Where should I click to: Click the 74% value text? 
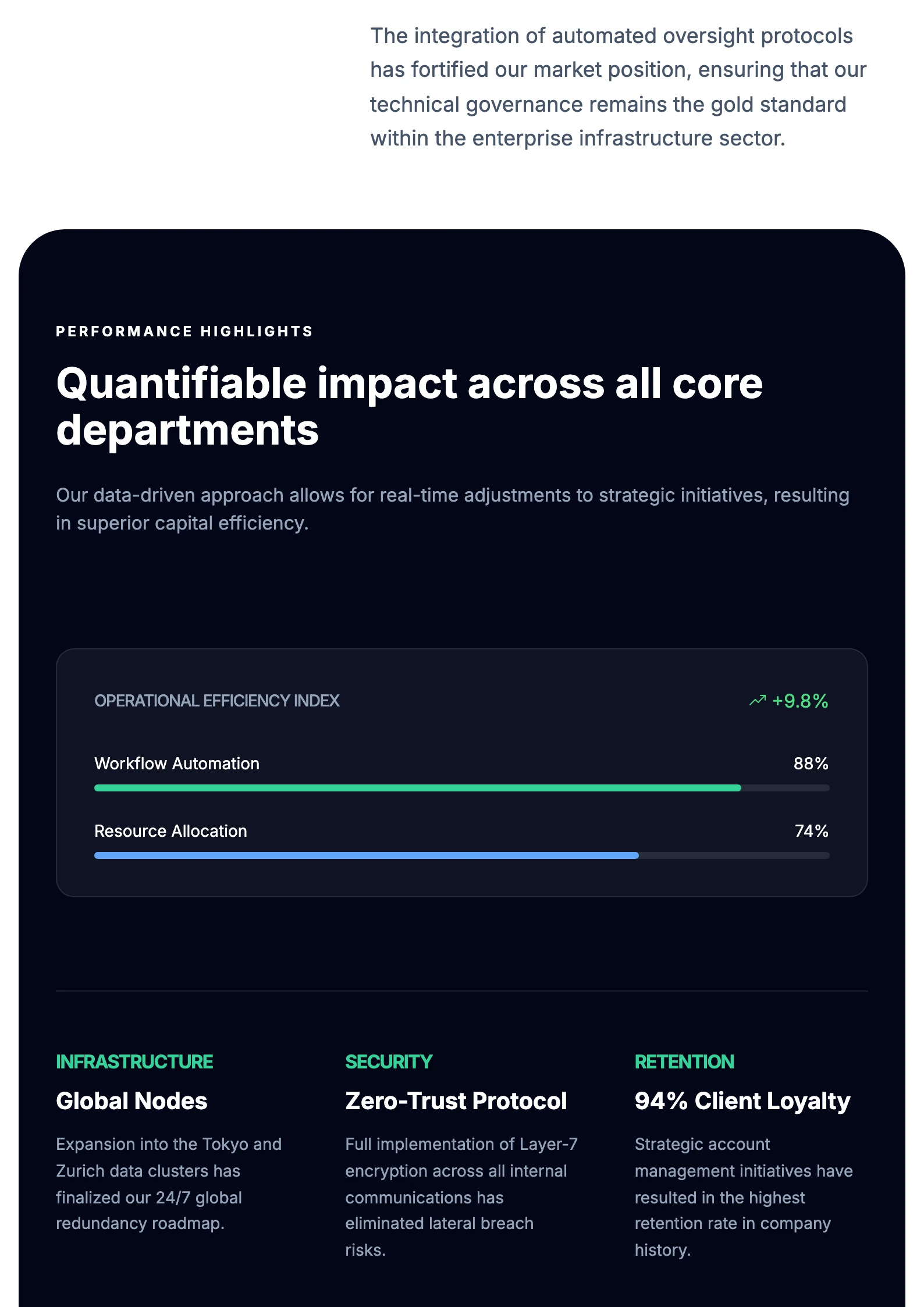(811, 831)
